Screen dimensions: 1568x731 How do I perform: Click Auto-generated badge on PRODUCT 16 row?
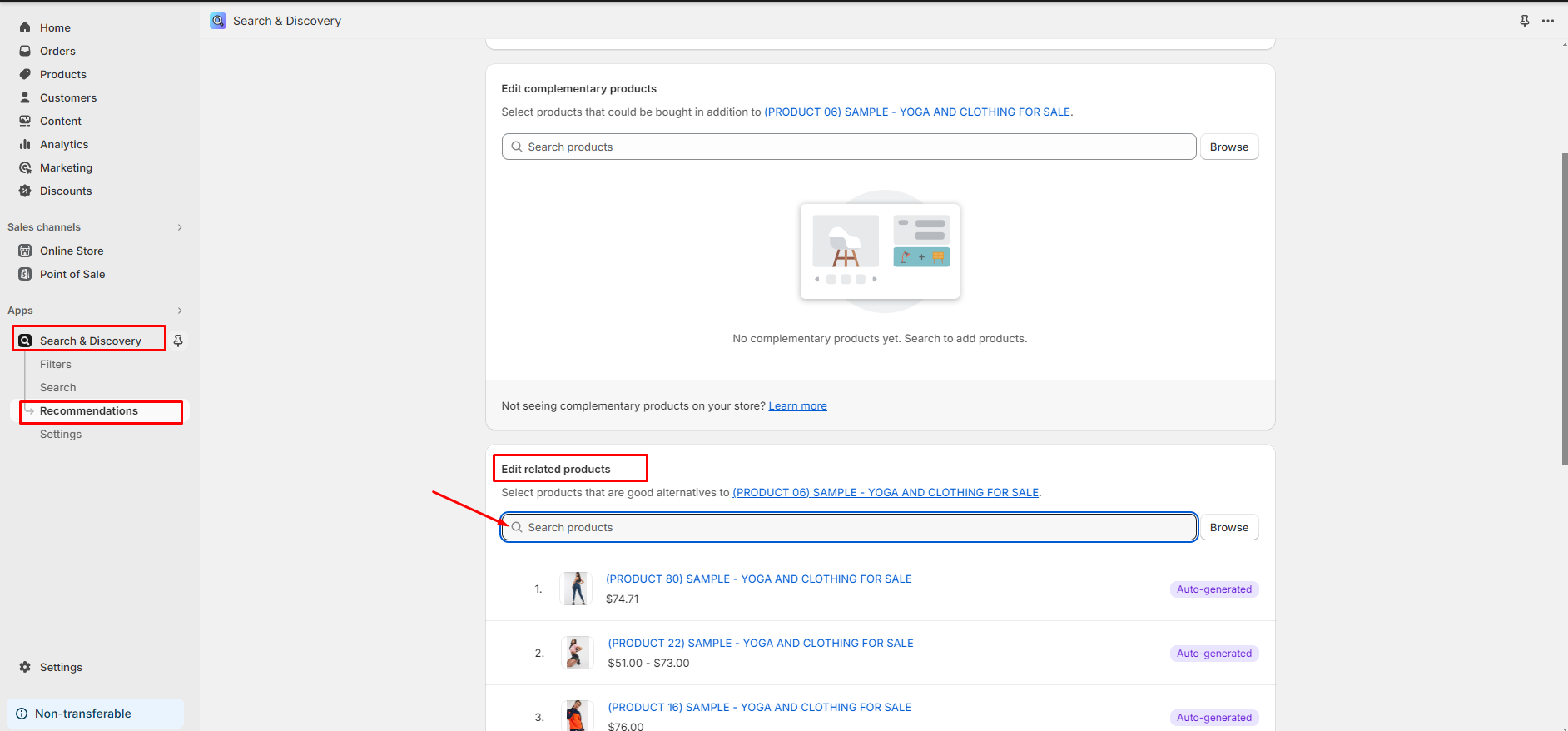[1214, 718]
